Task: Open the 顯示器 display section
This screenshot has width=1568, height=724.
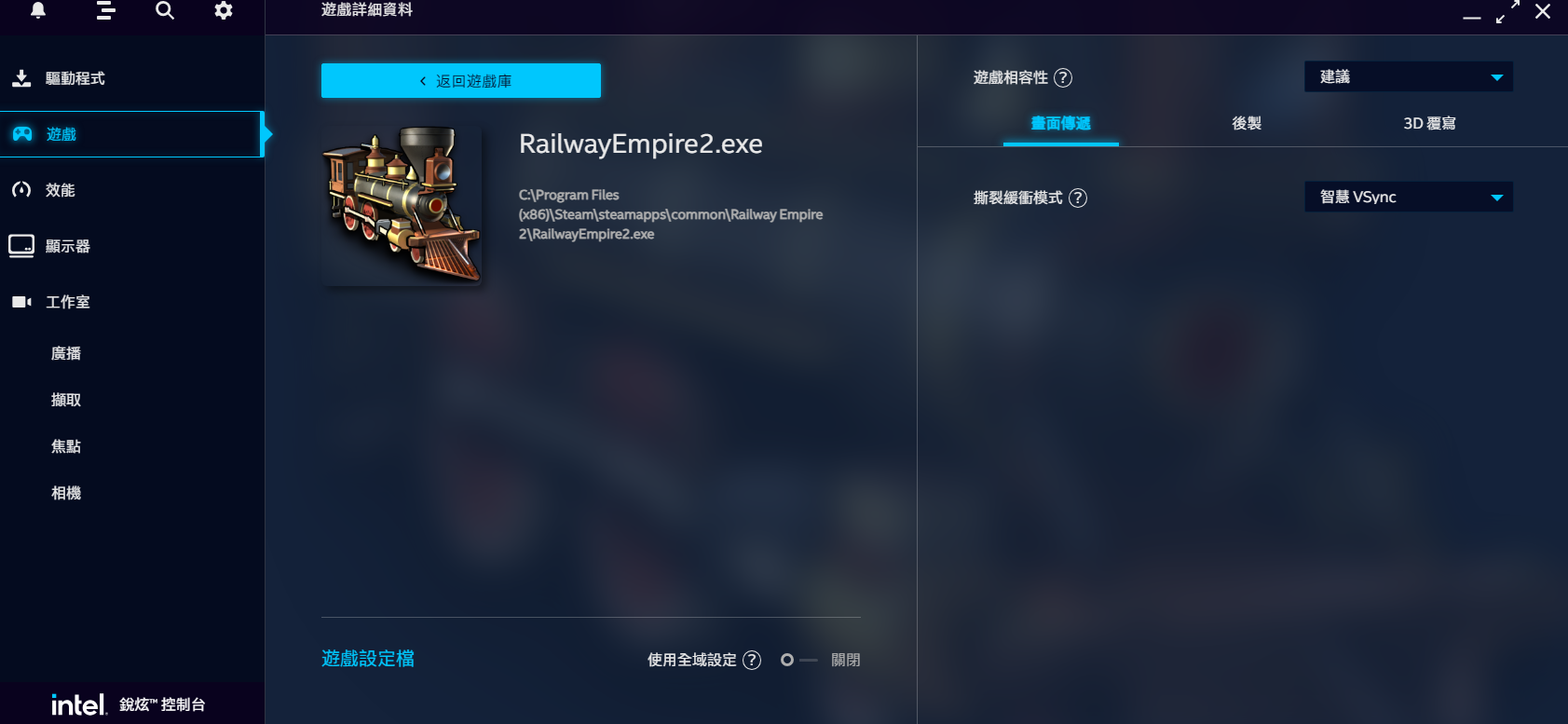Action: click(131, 246)
